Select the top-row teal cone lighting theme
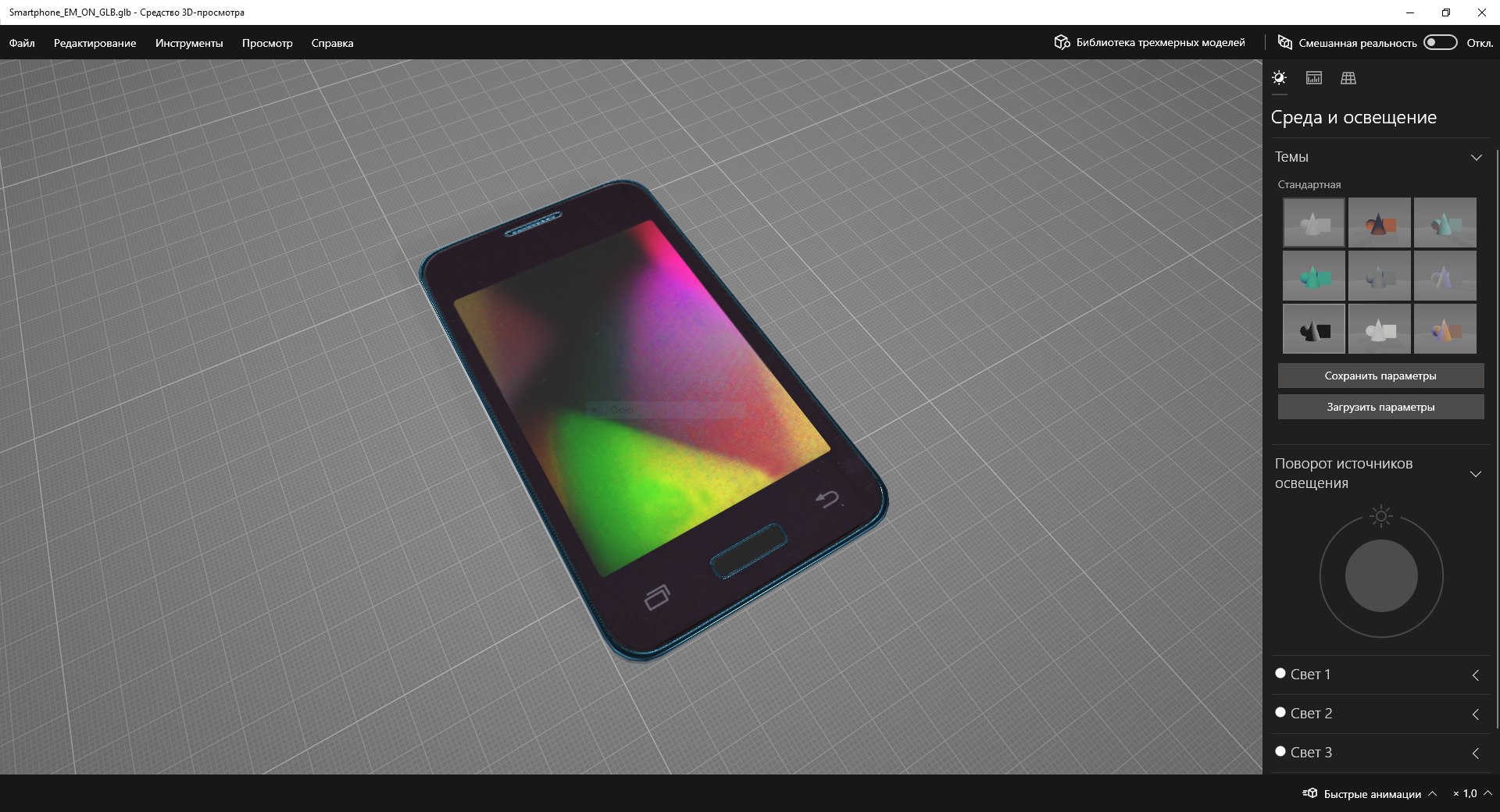Image resolution: width=1500 pixels, height=812 pixels. point(1445,223)
